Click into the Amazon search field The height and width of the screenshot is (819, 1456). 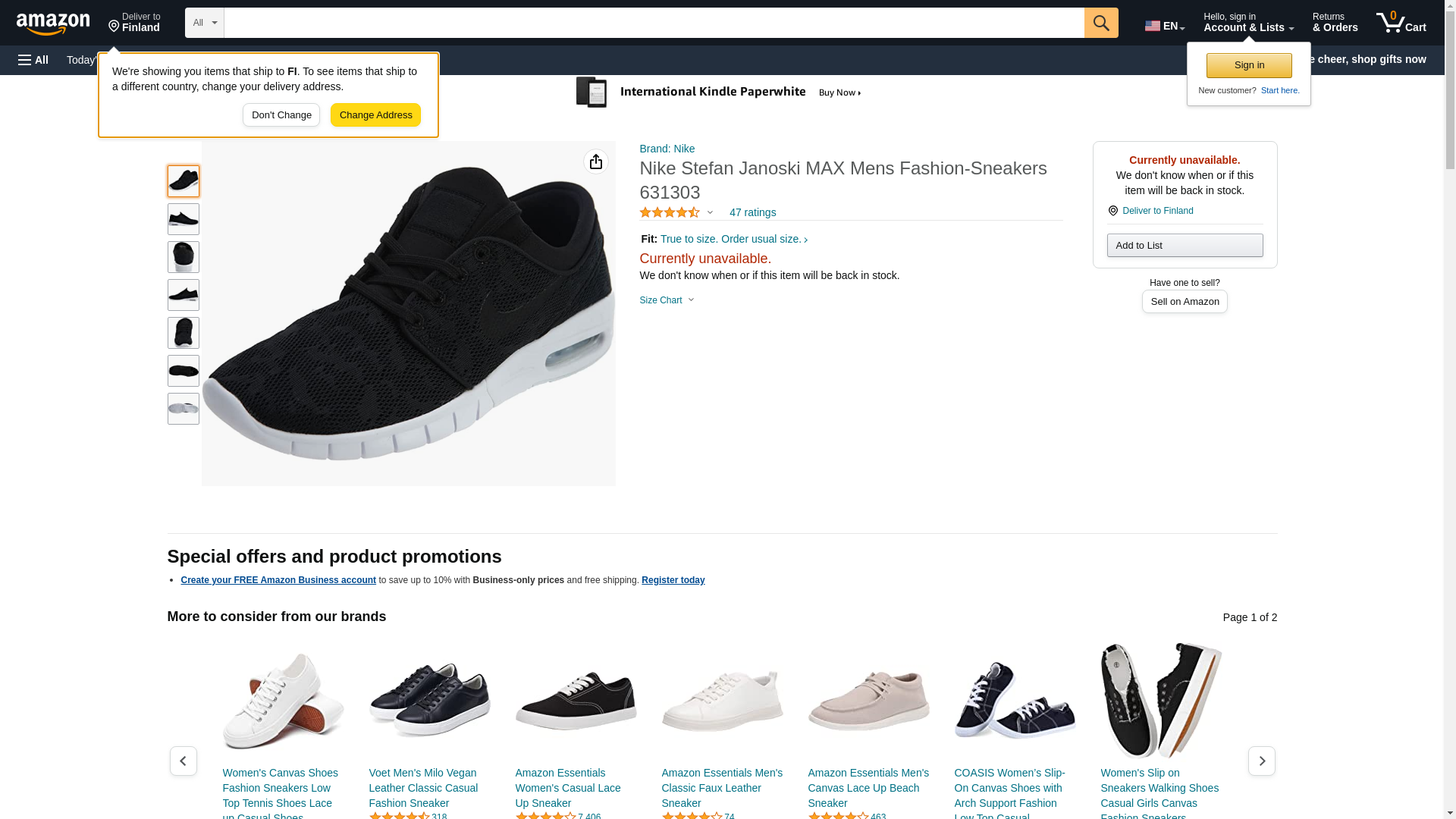coord(654,23)
